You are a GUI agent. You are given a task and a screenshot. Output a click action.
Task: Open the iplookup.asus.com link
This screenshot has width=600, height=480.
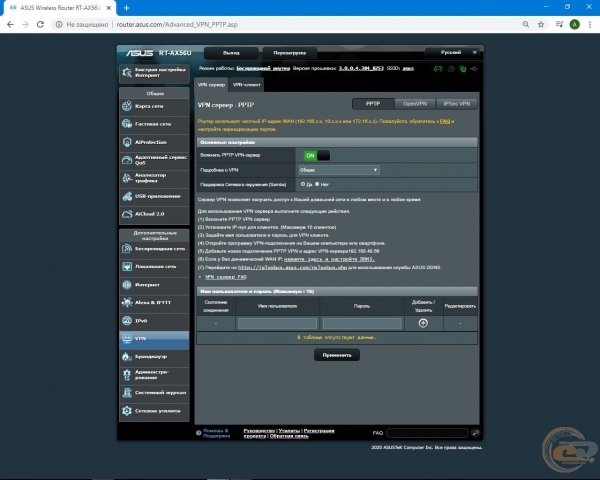(292, 267)
